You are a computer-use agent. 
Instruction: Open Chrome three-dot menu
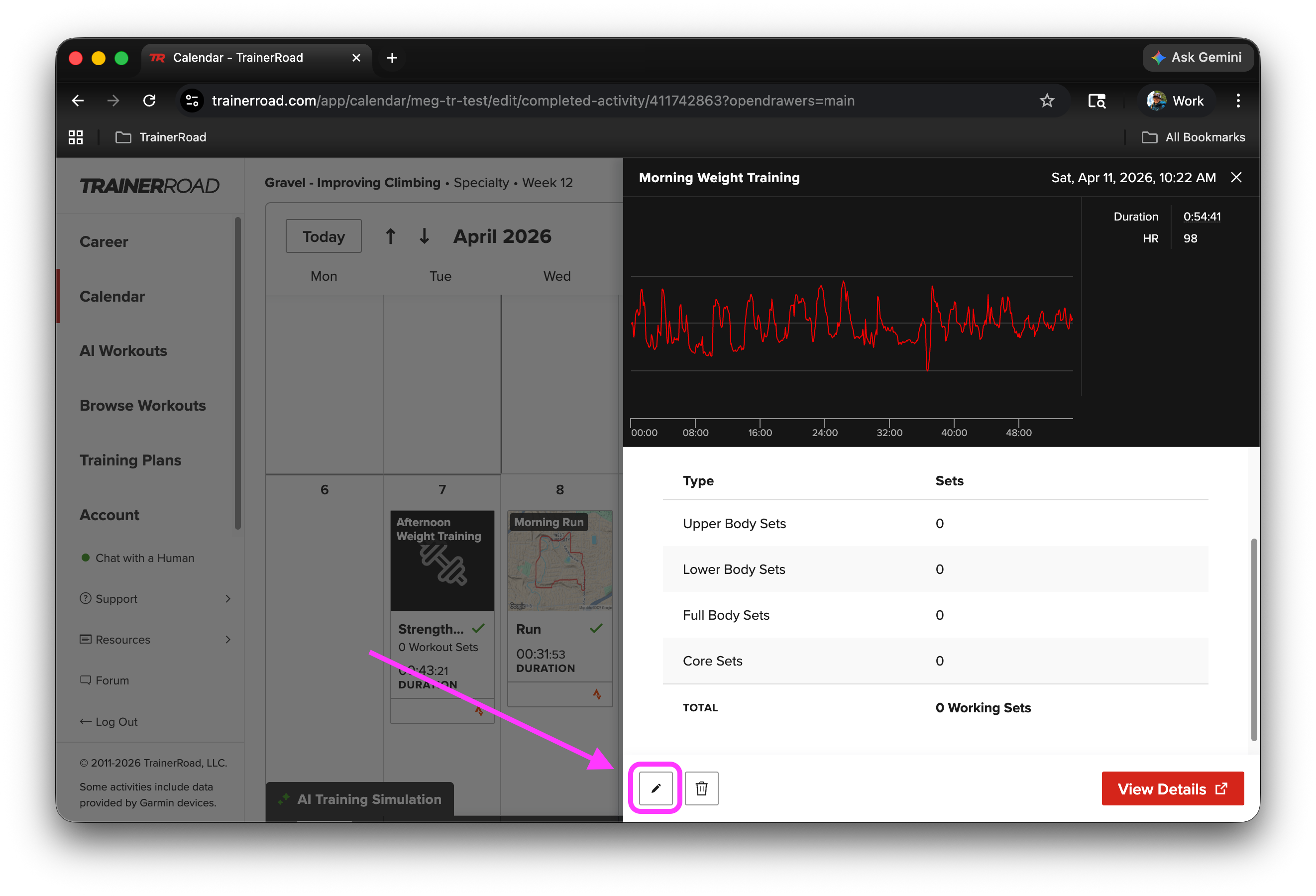coord(1238,101)
